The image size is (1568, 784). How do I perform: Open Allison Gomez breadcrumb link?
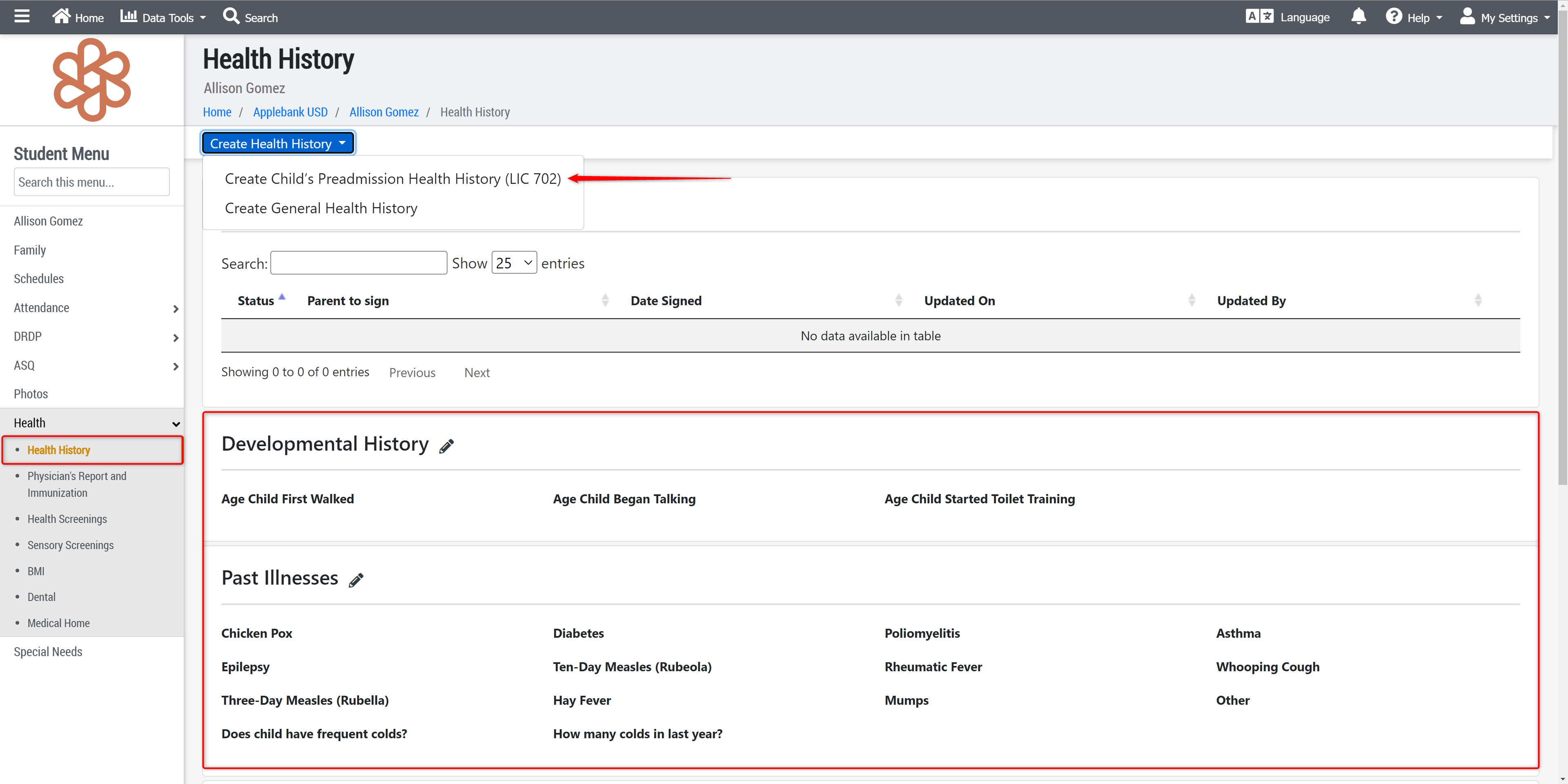click(383, 112)
